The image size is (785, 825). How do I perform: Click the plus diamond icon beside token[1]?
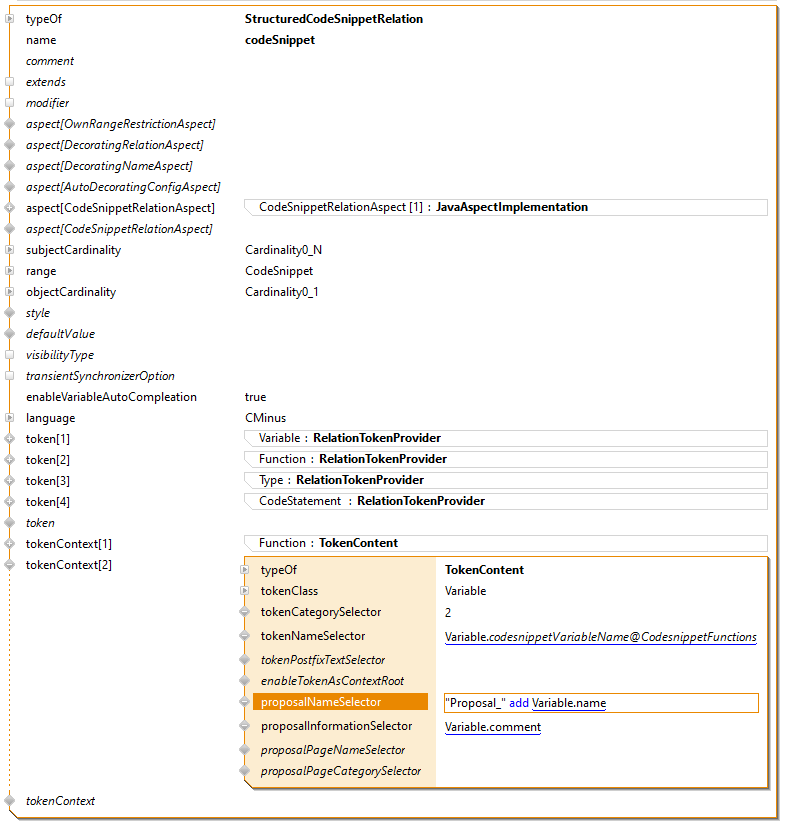tap(10, 439)
